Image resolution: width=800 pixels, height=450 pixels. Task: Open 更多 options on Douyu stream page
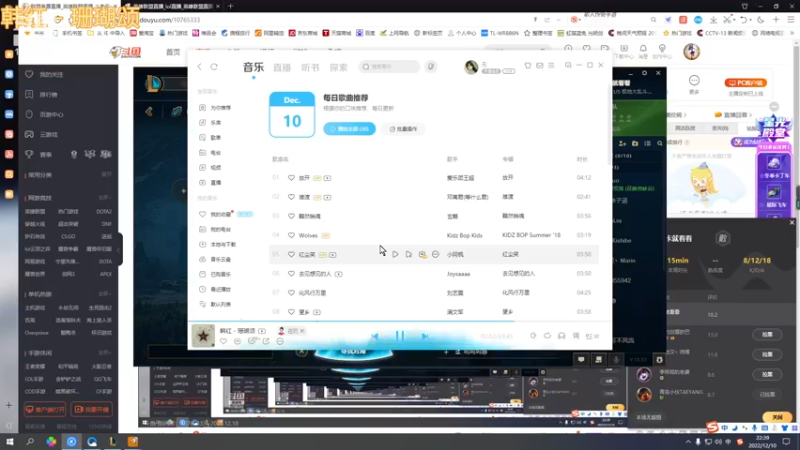click(x=694, y=85)
